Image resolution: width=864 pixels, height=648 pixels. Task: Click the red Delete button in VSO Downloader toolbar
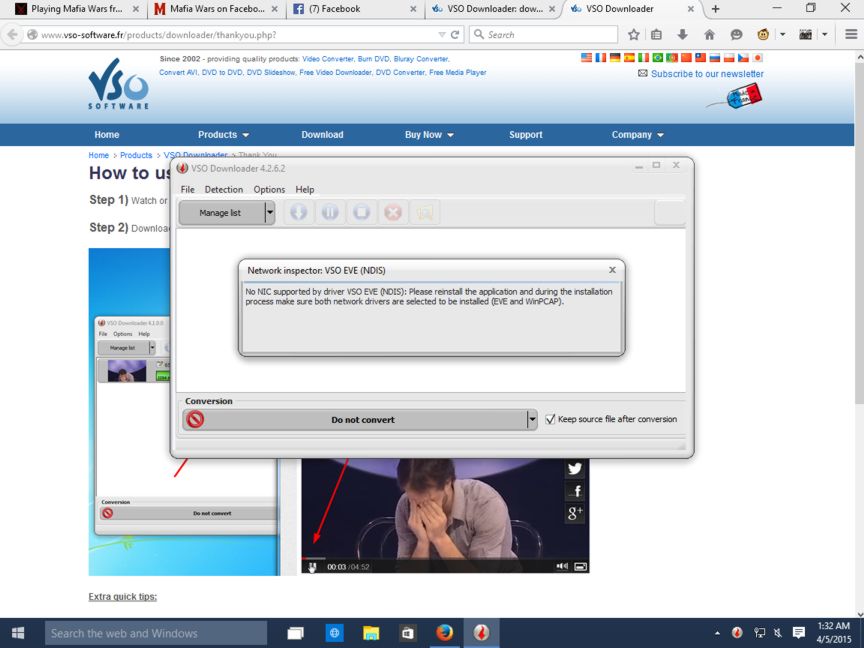tap(393, 212)
